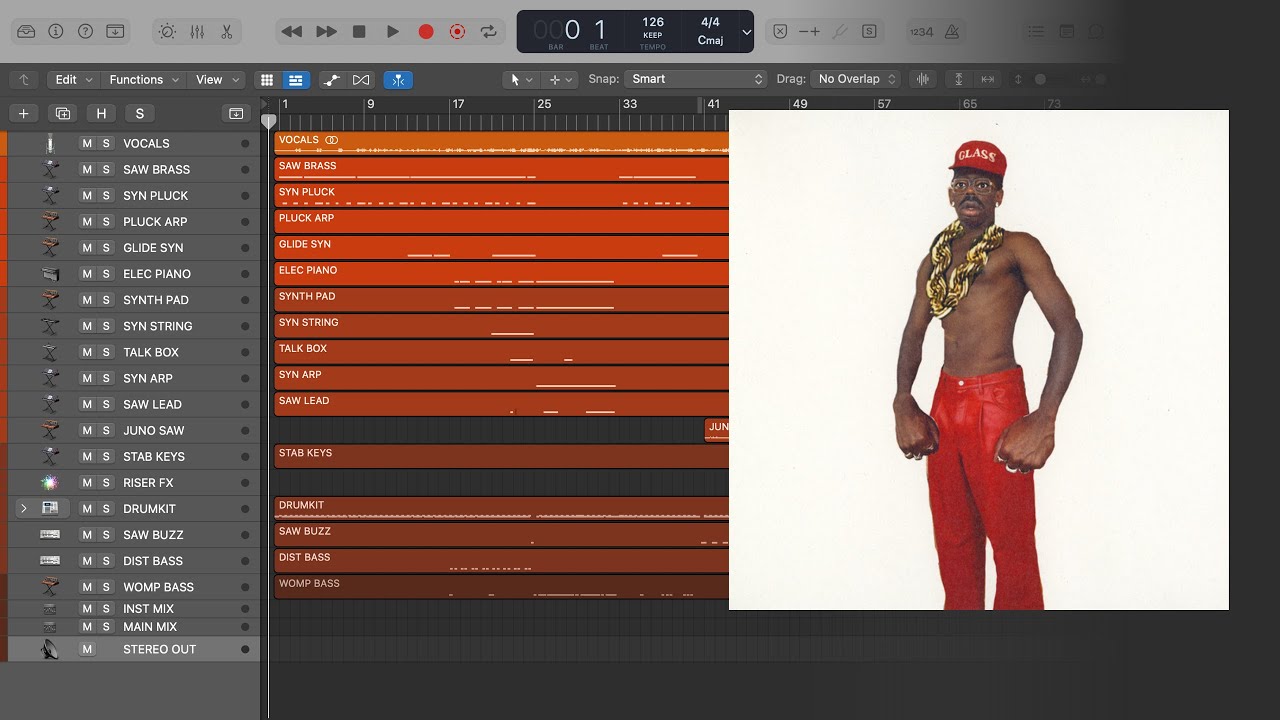Open track header options tray button
Viewport: 1280px width, 720px height.
[237, 114]
